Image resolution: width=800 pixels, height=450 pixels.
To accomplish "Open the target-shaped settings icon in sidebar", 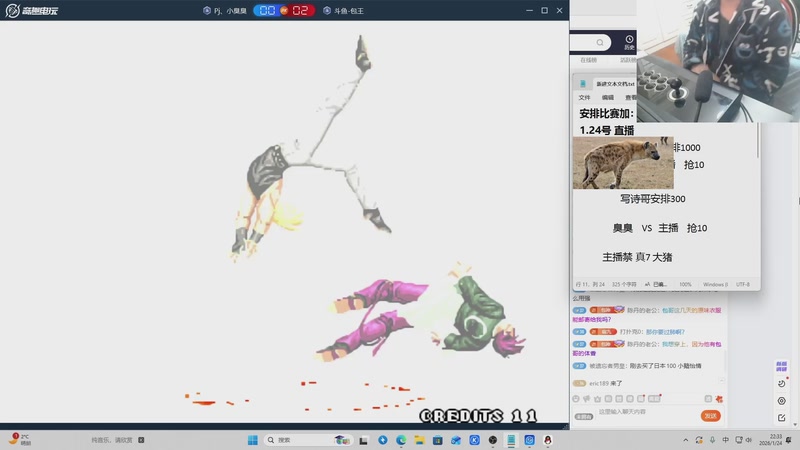I will (x=782, y=401).
